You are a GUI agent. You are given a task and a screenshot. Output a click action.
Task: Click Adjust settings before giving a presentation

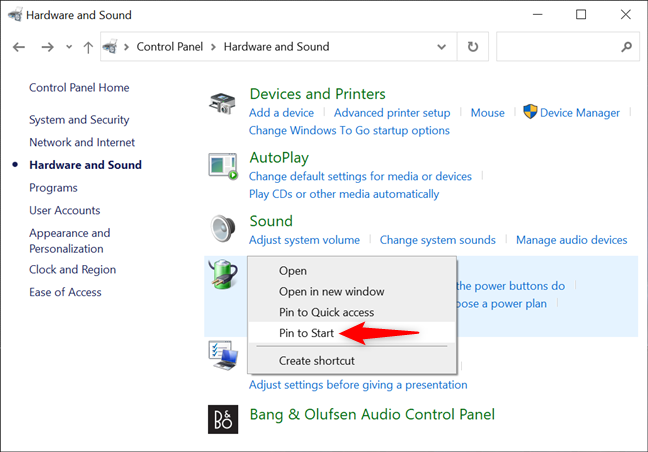[358, 385]
